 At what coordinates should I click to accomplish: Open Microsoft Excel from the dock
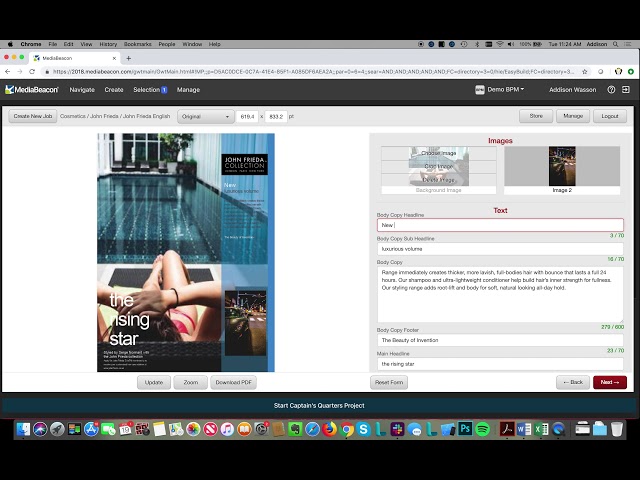(541, 429)
